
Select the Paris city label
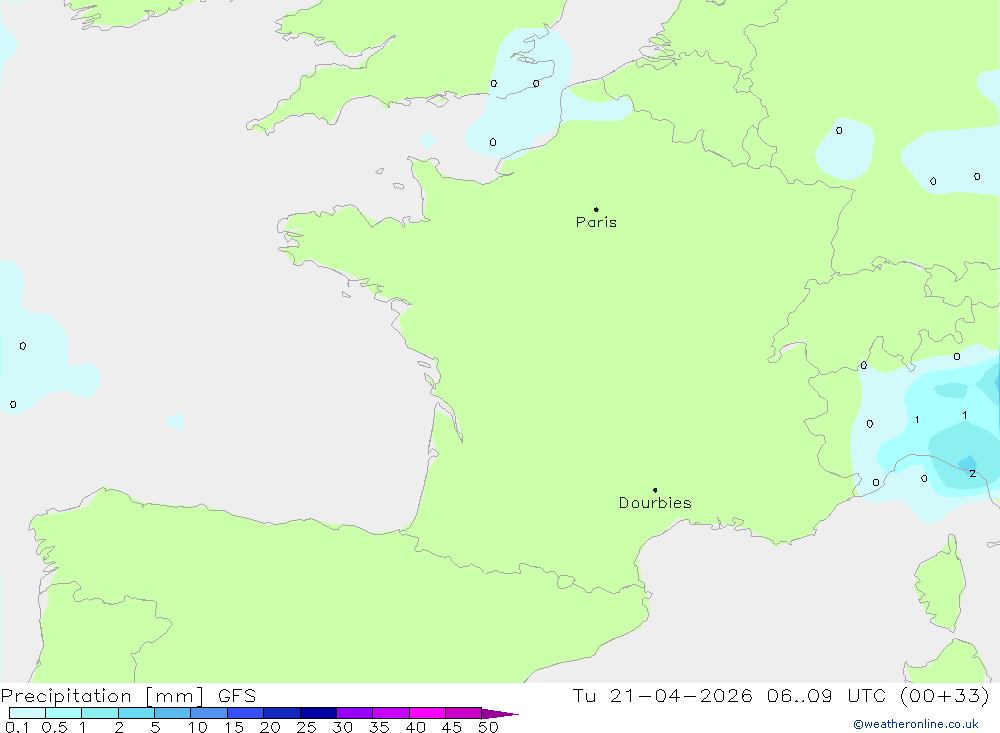point(596,222)
